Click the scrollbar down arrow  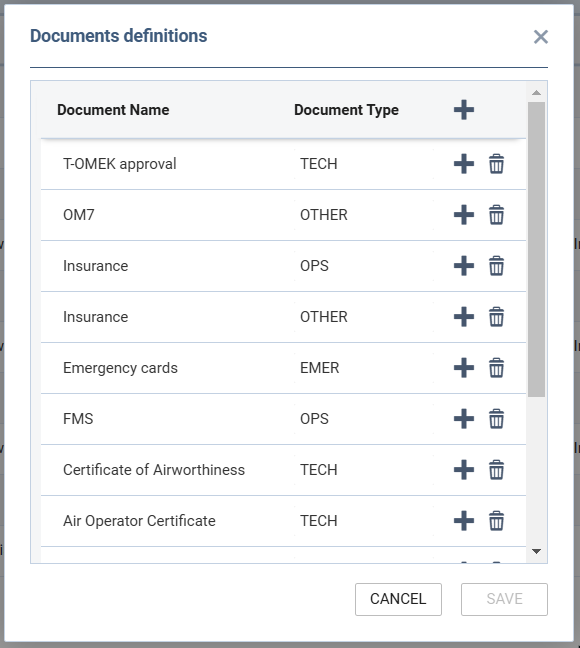[537, 551]
